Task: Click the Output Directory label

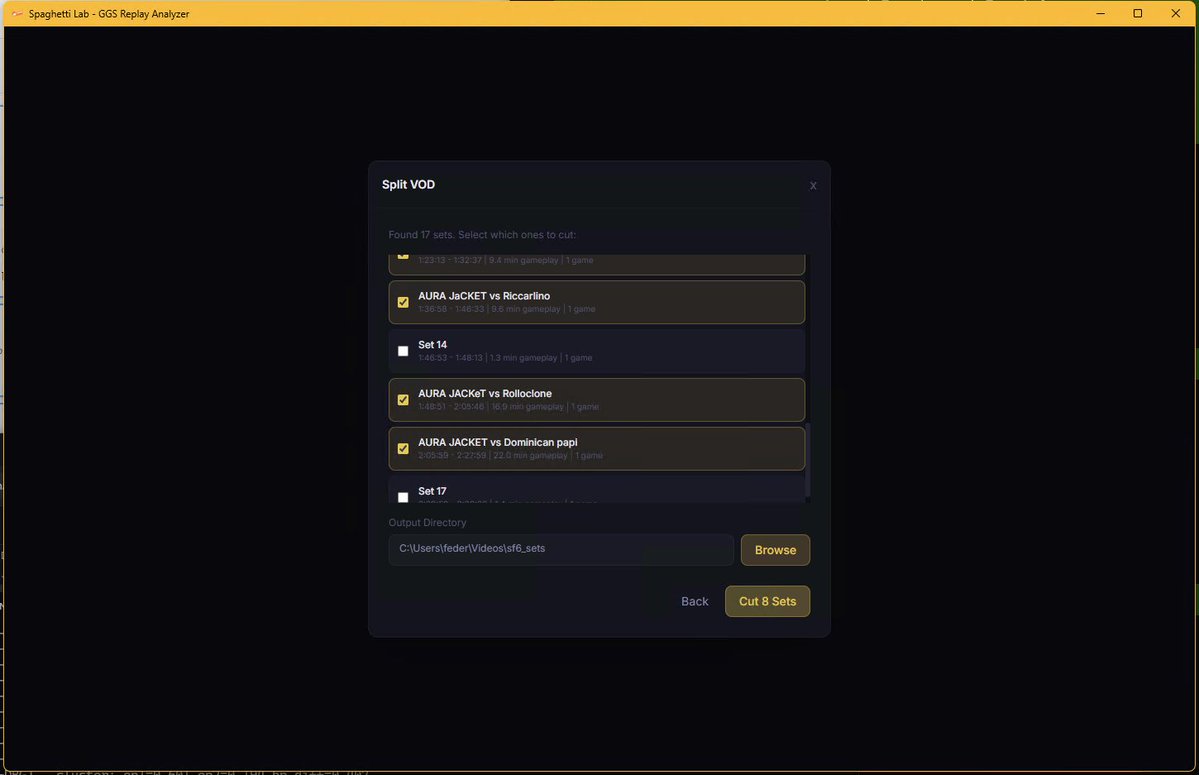Action: pos(427,523)
